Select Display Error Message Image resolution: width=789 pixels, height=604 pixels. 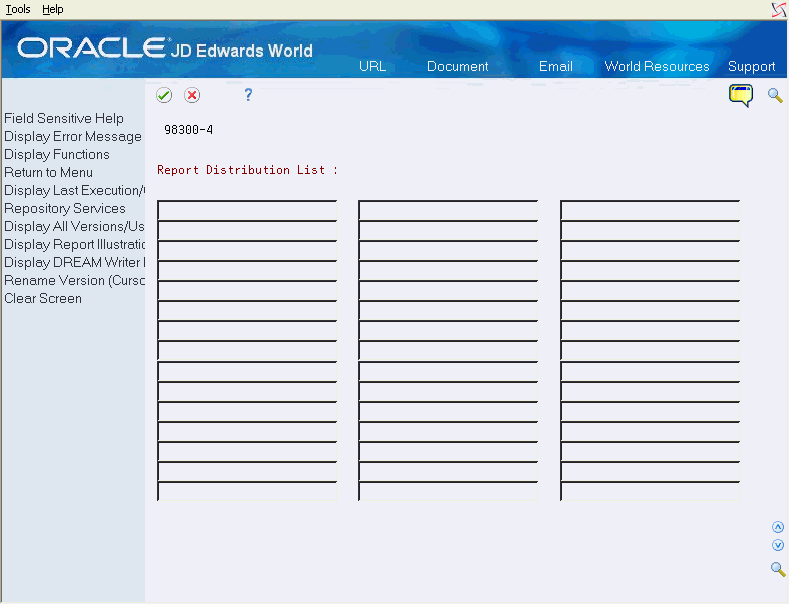(x=73, y=136)
